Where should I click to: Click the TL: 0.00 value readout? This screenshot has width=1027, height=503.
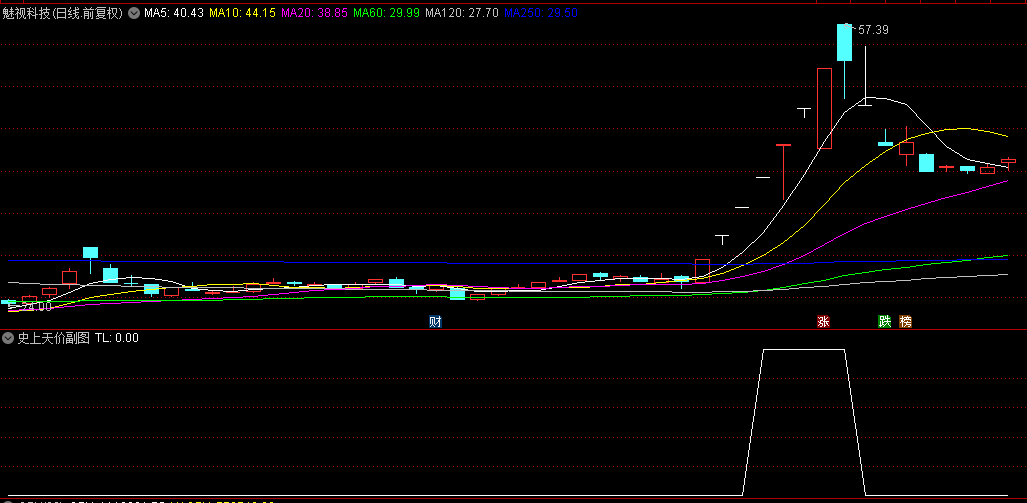pyautogui.click(x=117, y=338)
